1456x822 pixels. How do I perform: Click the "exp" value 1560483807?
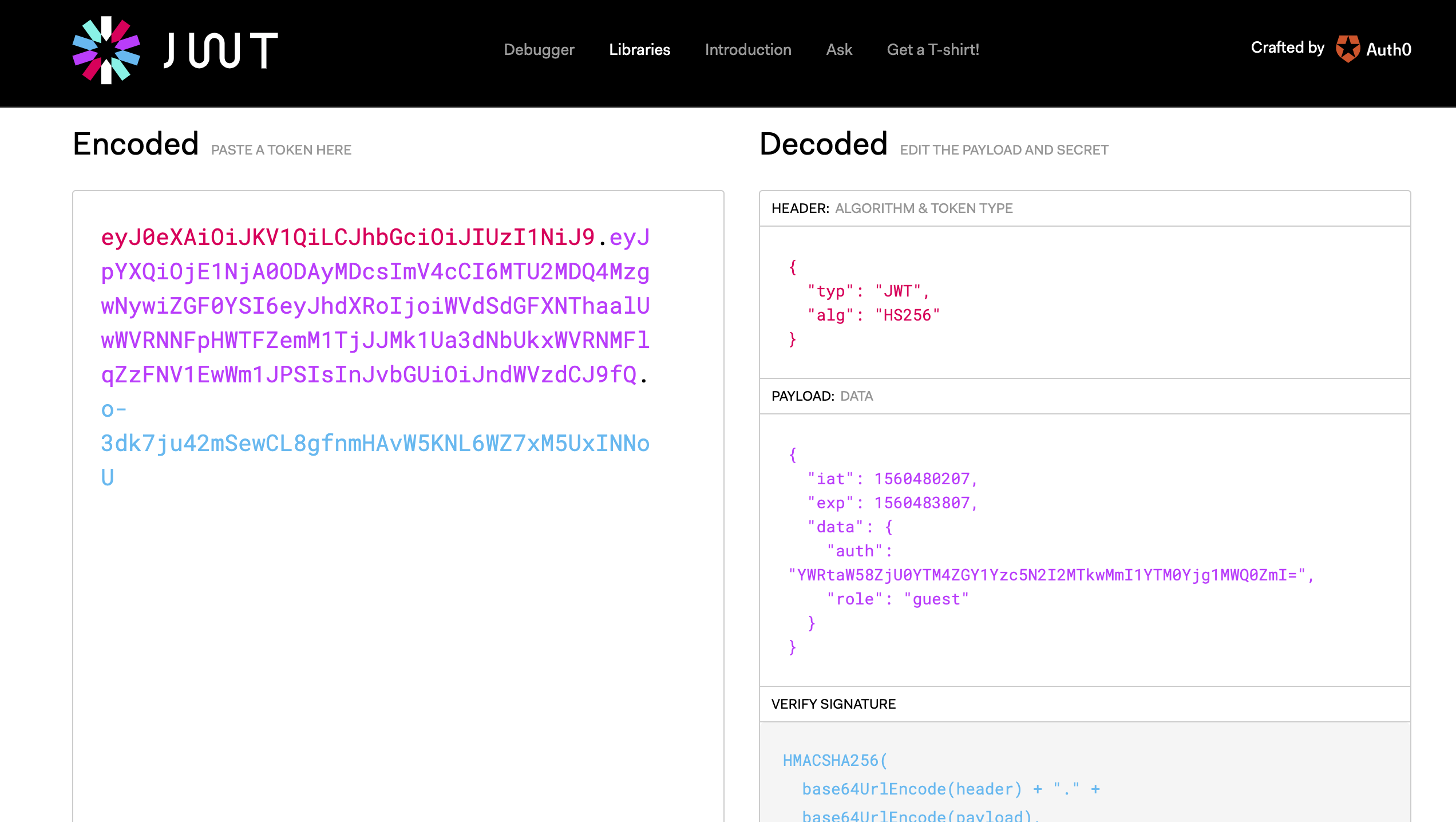(x=922, y=503)
